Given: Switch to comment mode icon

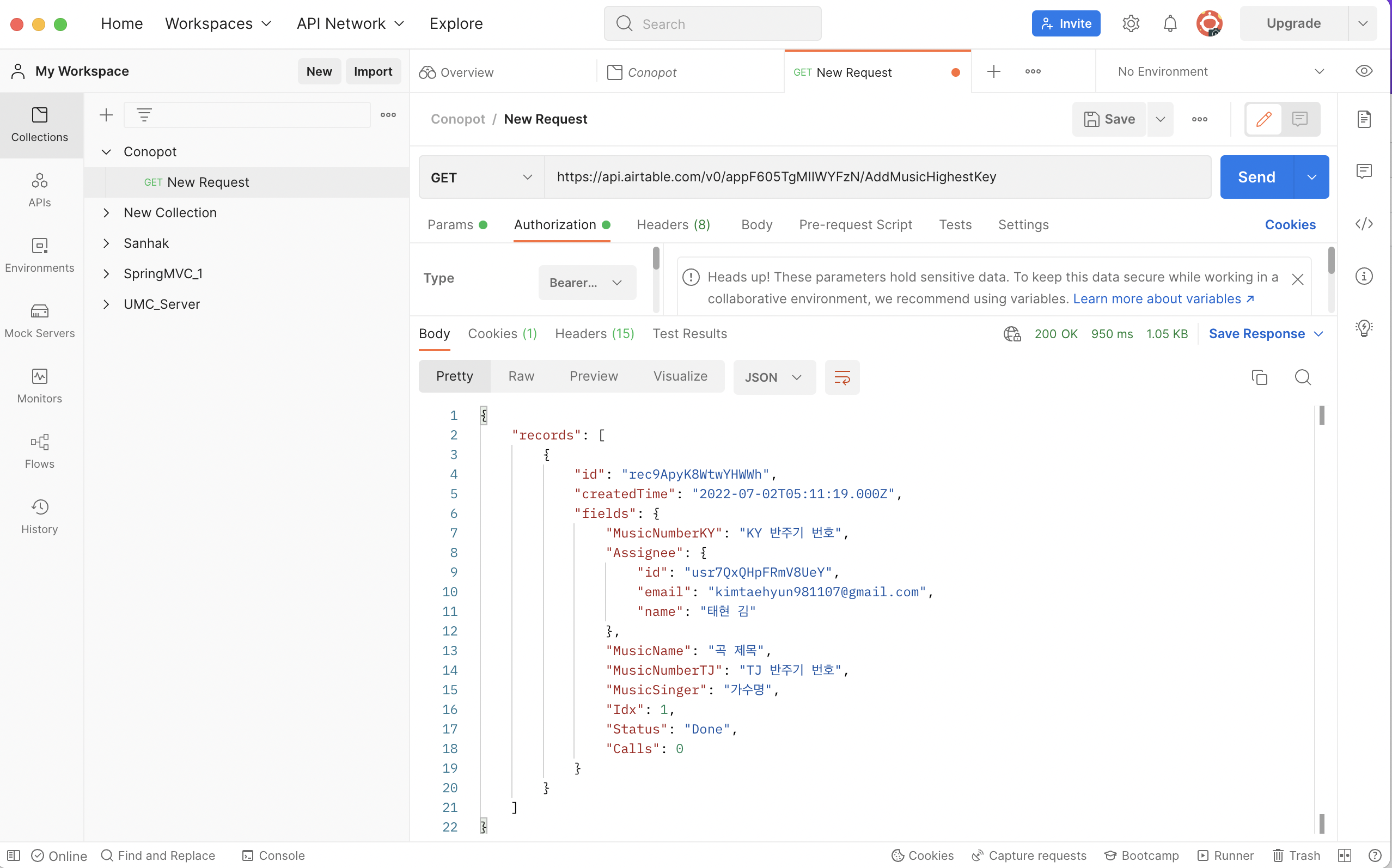Looking at the screenshot, I should (1299, 119).
